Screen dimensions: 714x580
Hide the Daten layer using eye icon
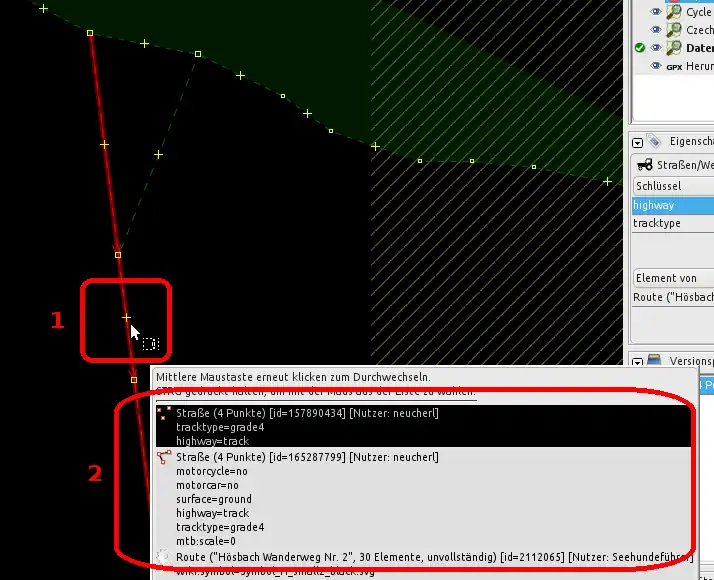(657, 48)
